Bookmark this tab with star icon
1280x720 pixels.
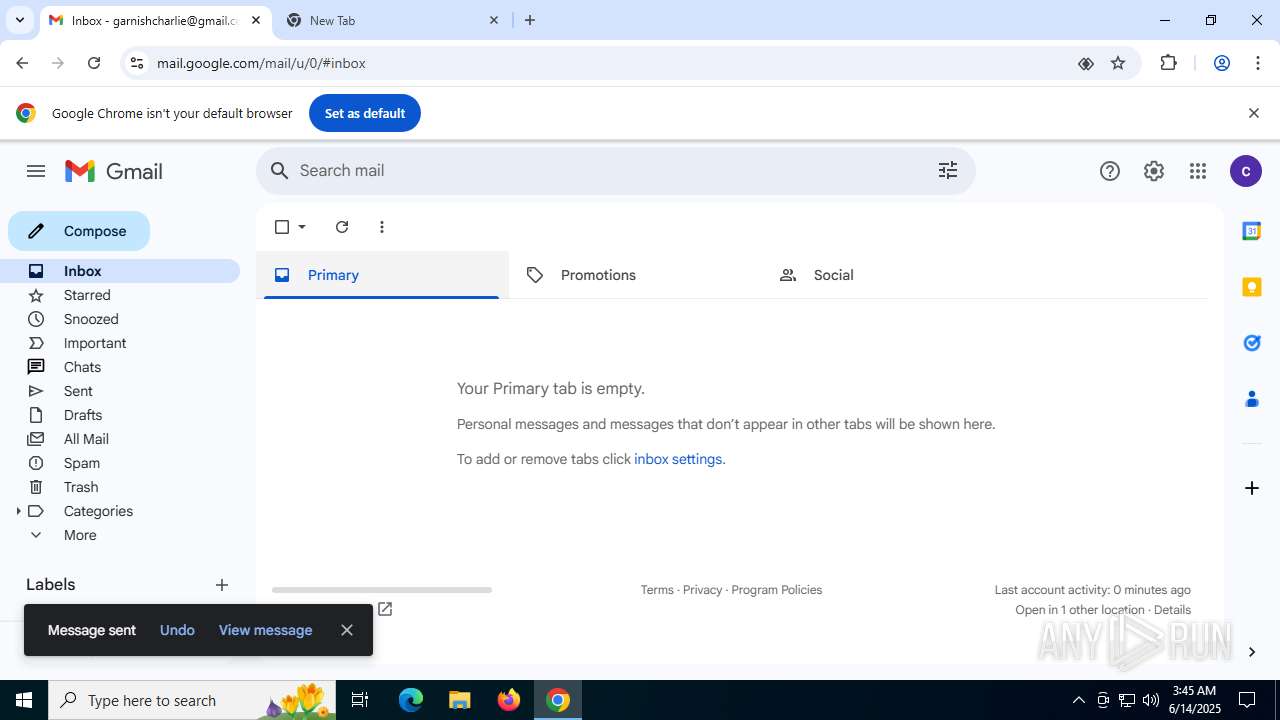point(1118,63)
